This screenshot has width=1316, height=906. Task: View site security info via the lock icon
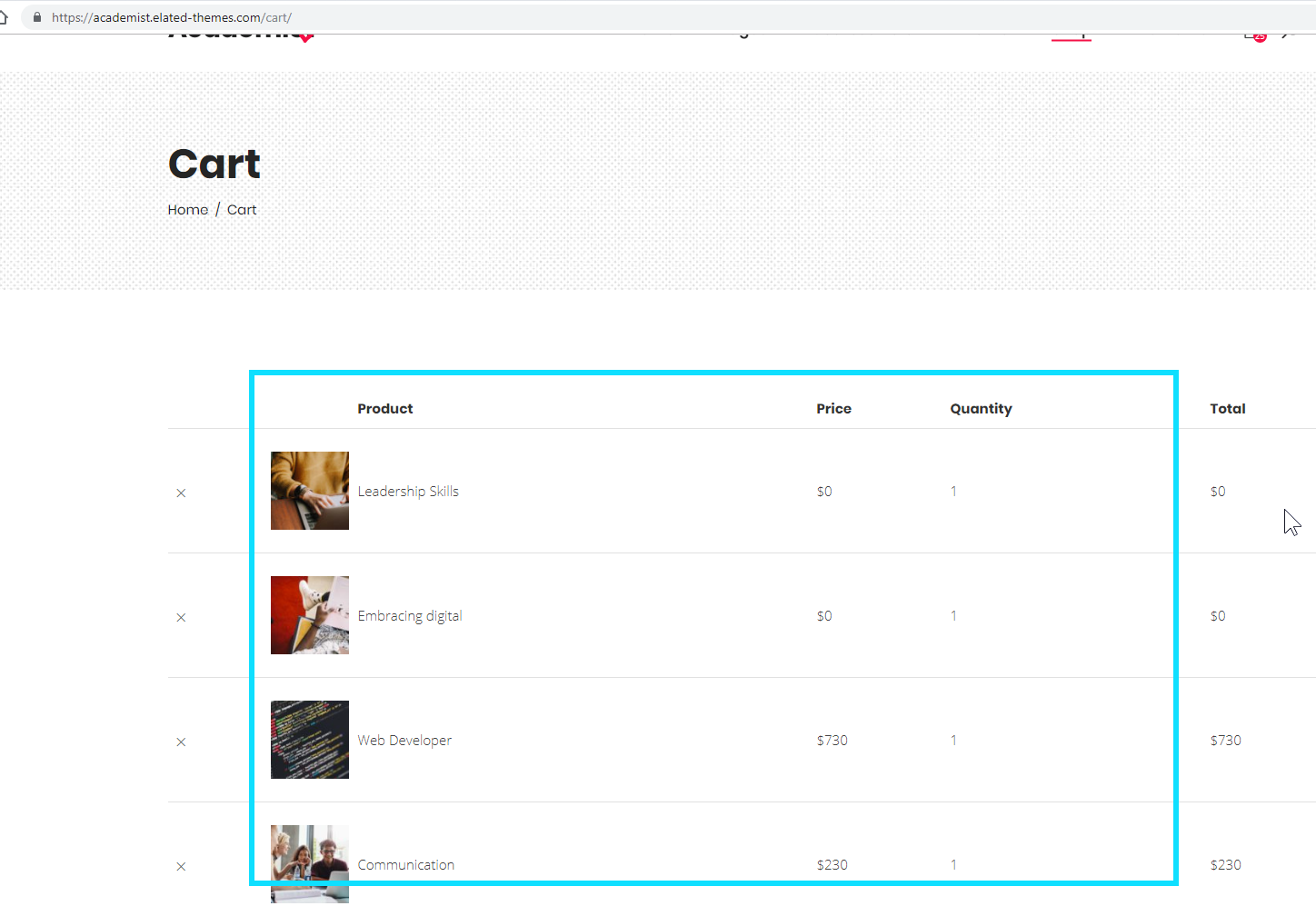click(37, 17)
